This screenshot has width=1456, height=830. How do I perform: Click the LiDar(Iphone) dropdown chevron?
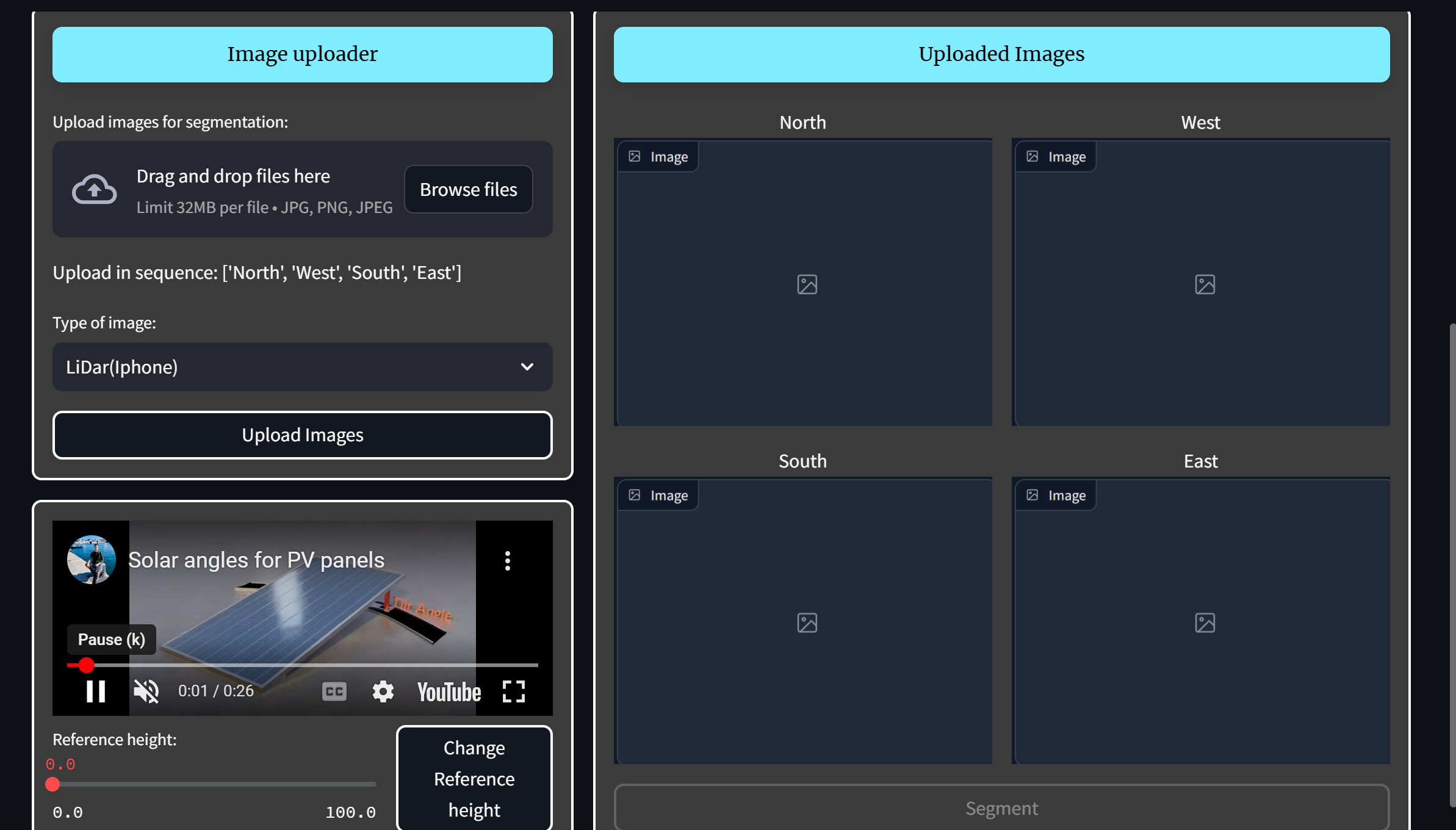point(527,367)
